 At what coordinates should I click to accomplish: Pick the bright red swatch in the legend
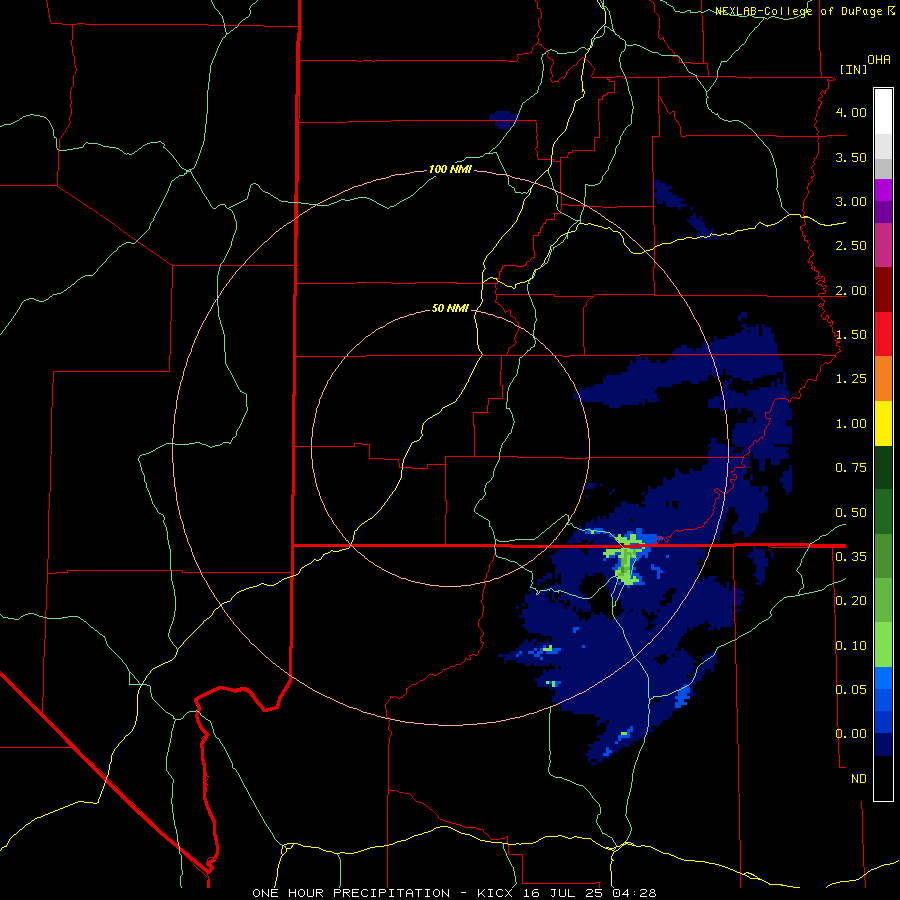click(x=883, y=335)
